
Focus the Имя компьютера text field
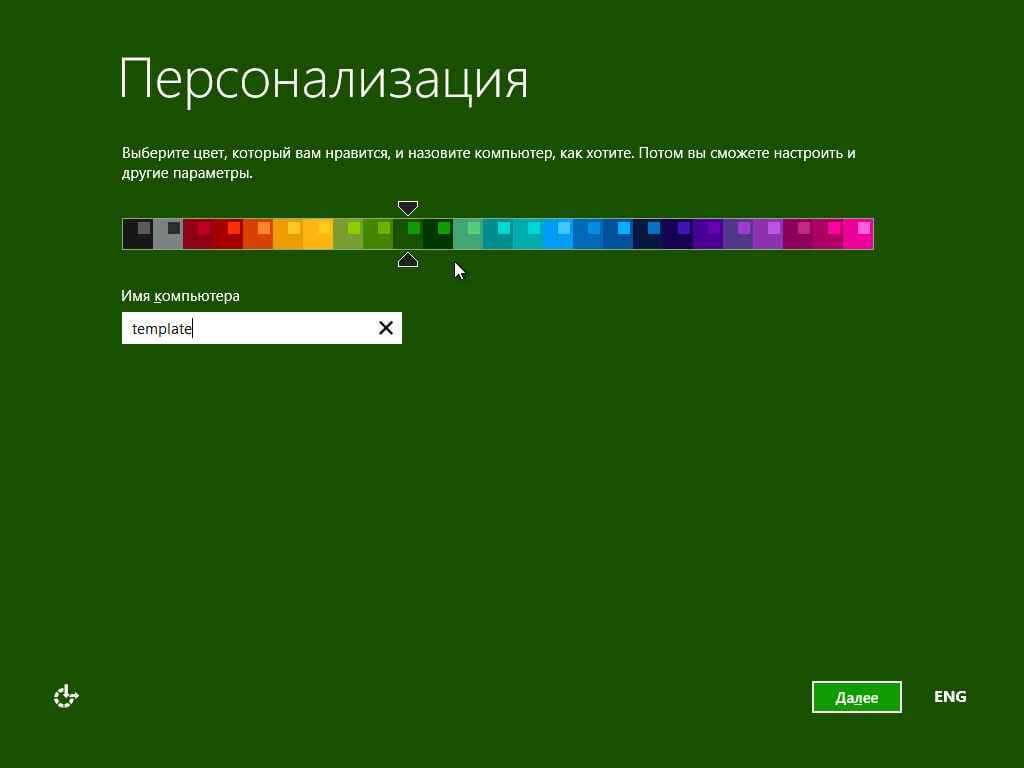(248, 328)
